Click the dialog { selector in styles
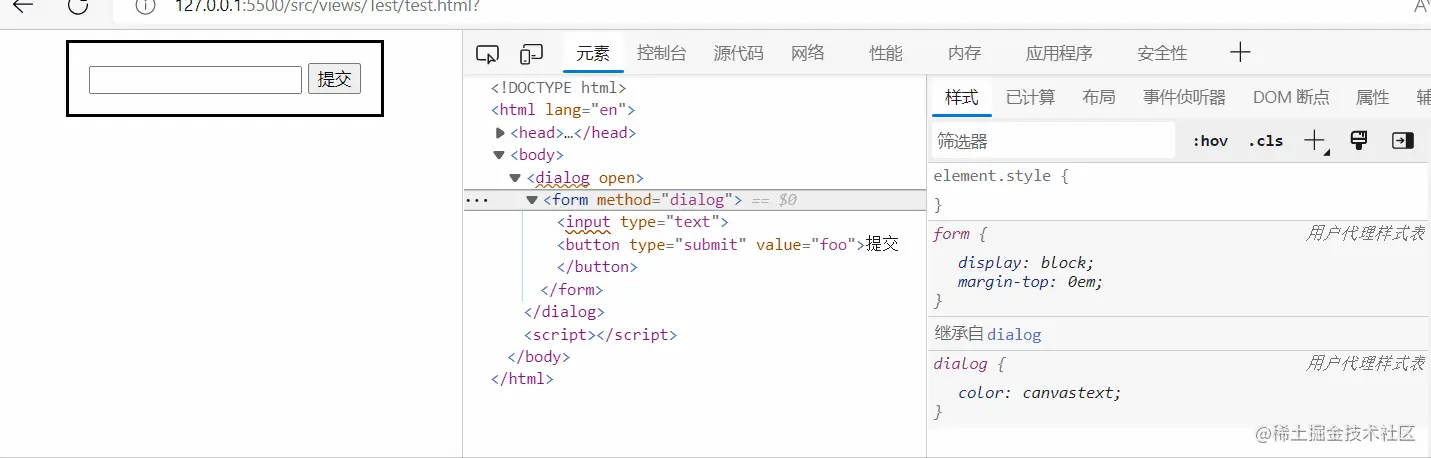Image resolution: width=1431 pixels, height=458 pixels. 969,364
